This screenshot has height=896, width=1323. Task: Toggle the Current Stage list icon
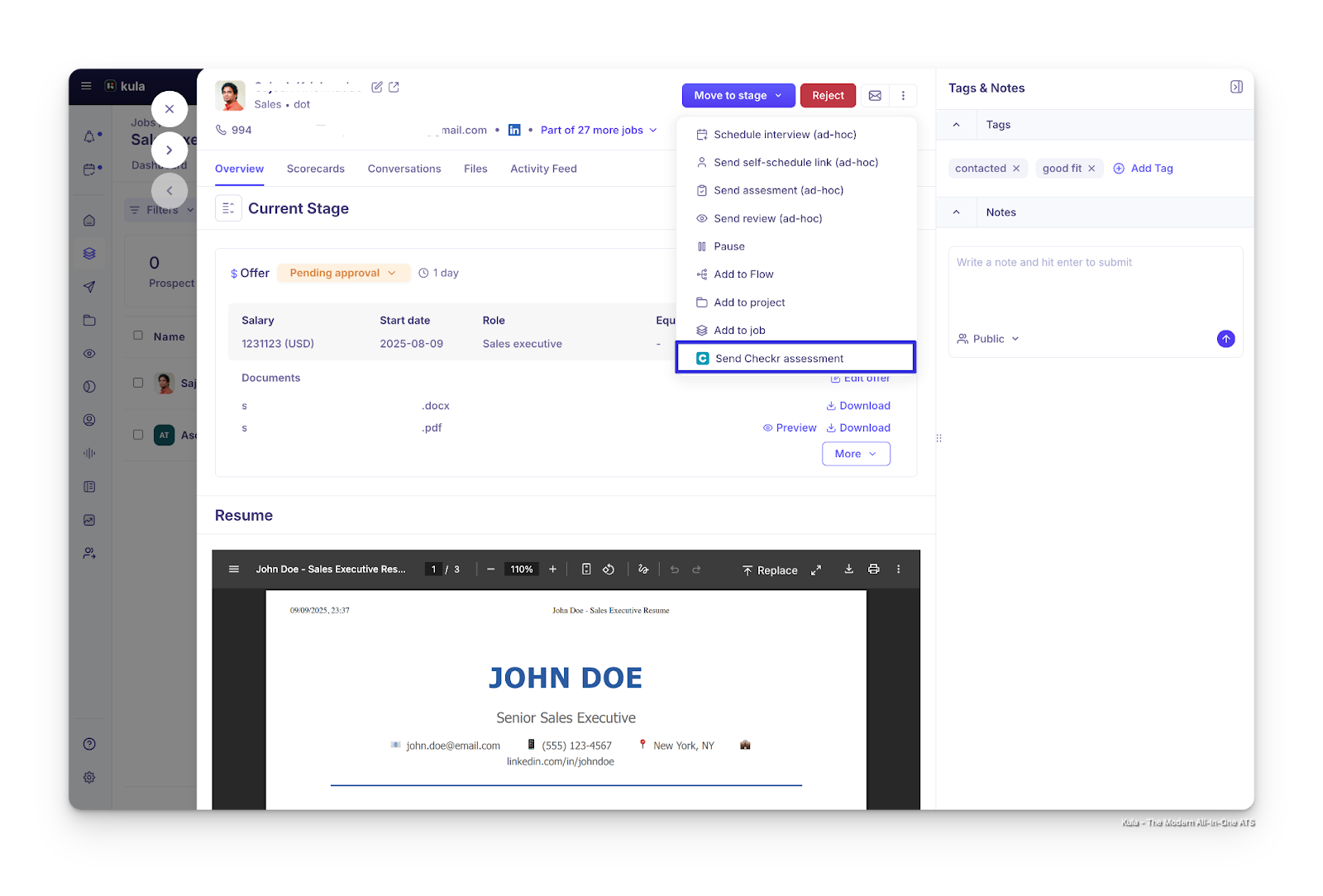tap(228, 208)
